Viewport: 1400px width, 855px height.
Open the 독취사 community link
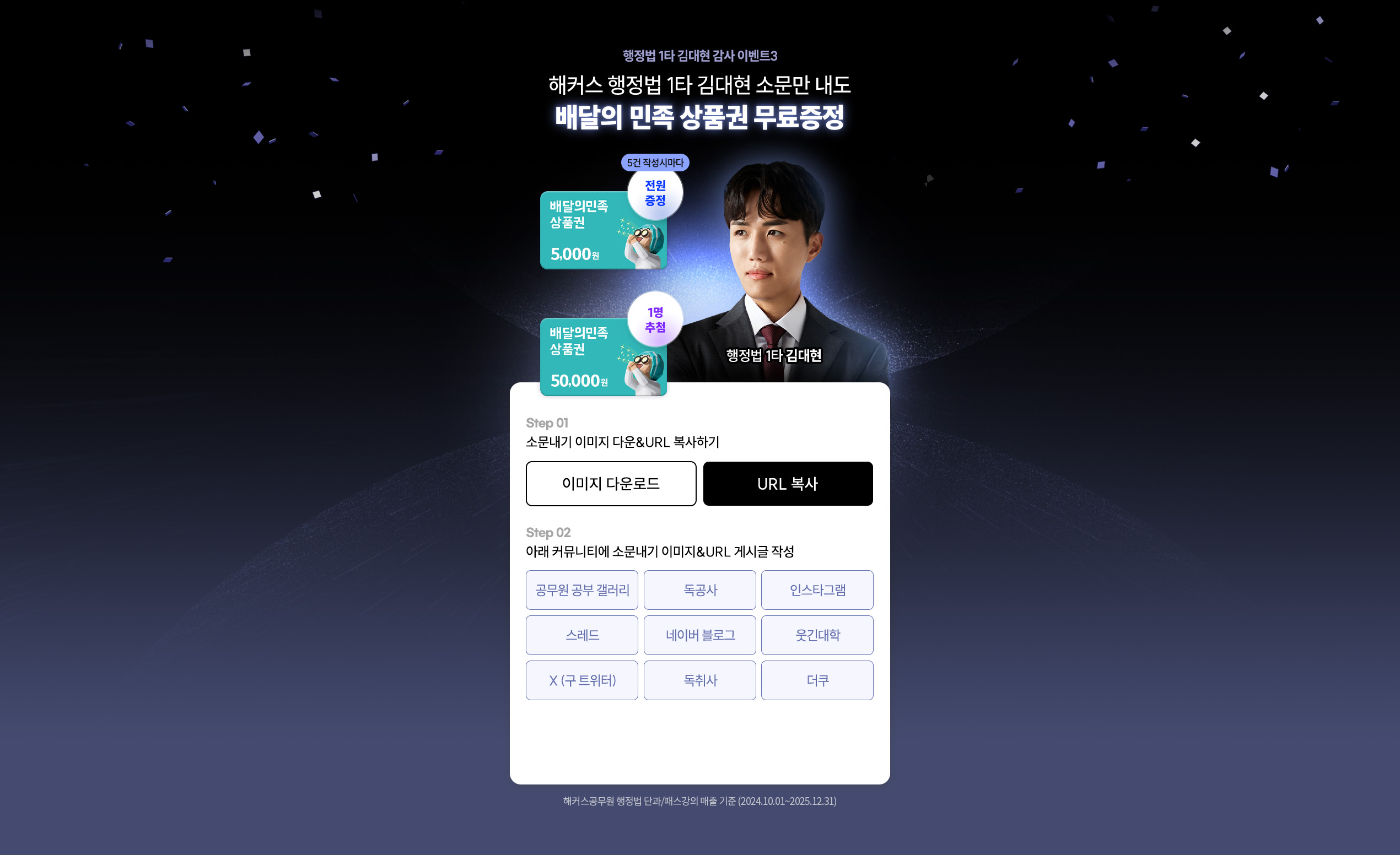click(699, 680)
